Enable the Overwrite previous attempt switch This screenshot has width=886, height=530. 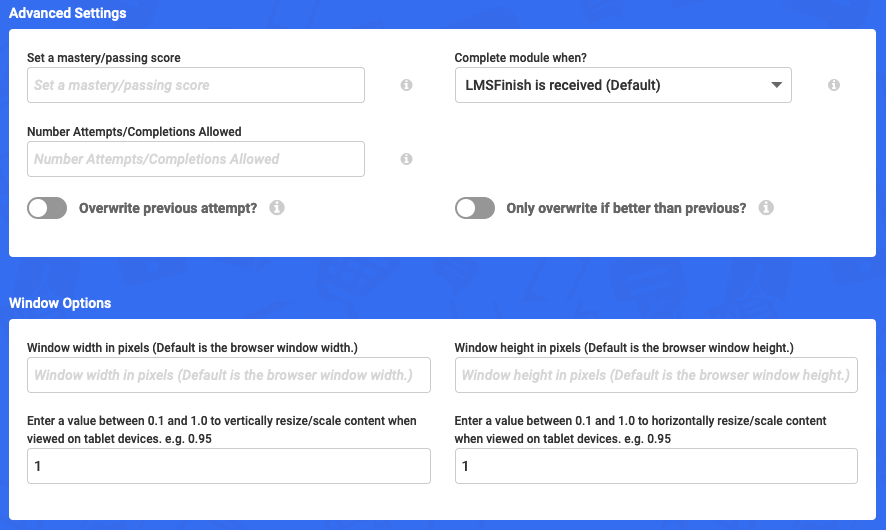[47, 208]
